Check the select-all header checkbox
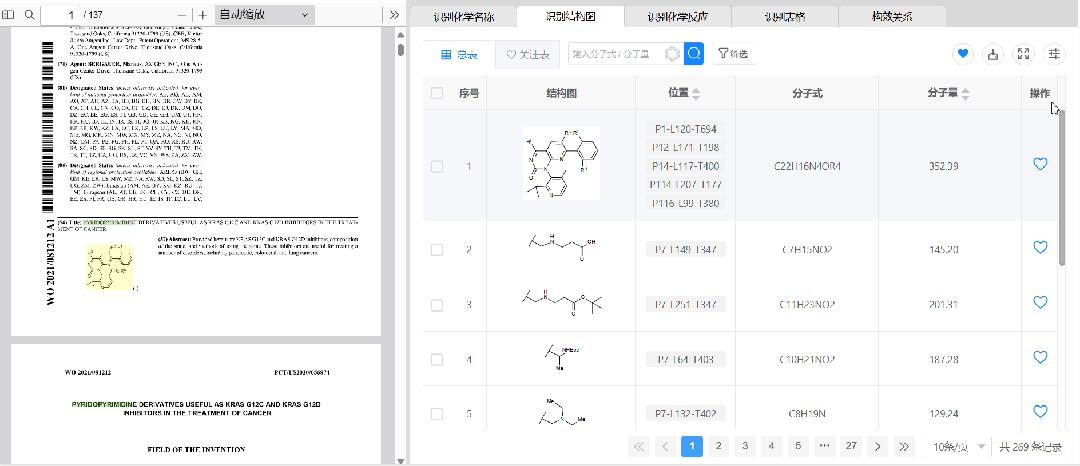Screen dimensions: 1080x466 click(x=437, y=93)
